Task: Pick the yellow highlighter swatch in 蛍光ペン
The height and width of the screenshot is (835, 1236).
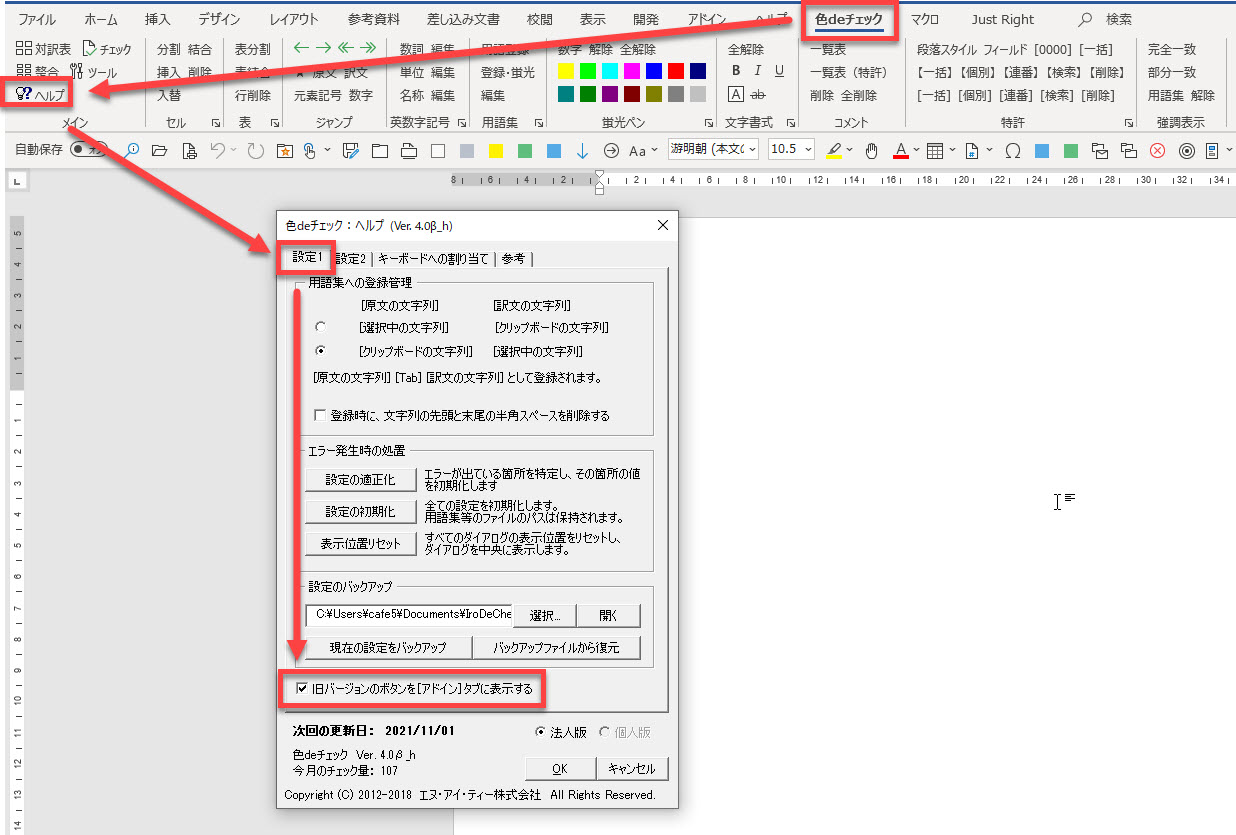Action: click(x=566, y=71)
